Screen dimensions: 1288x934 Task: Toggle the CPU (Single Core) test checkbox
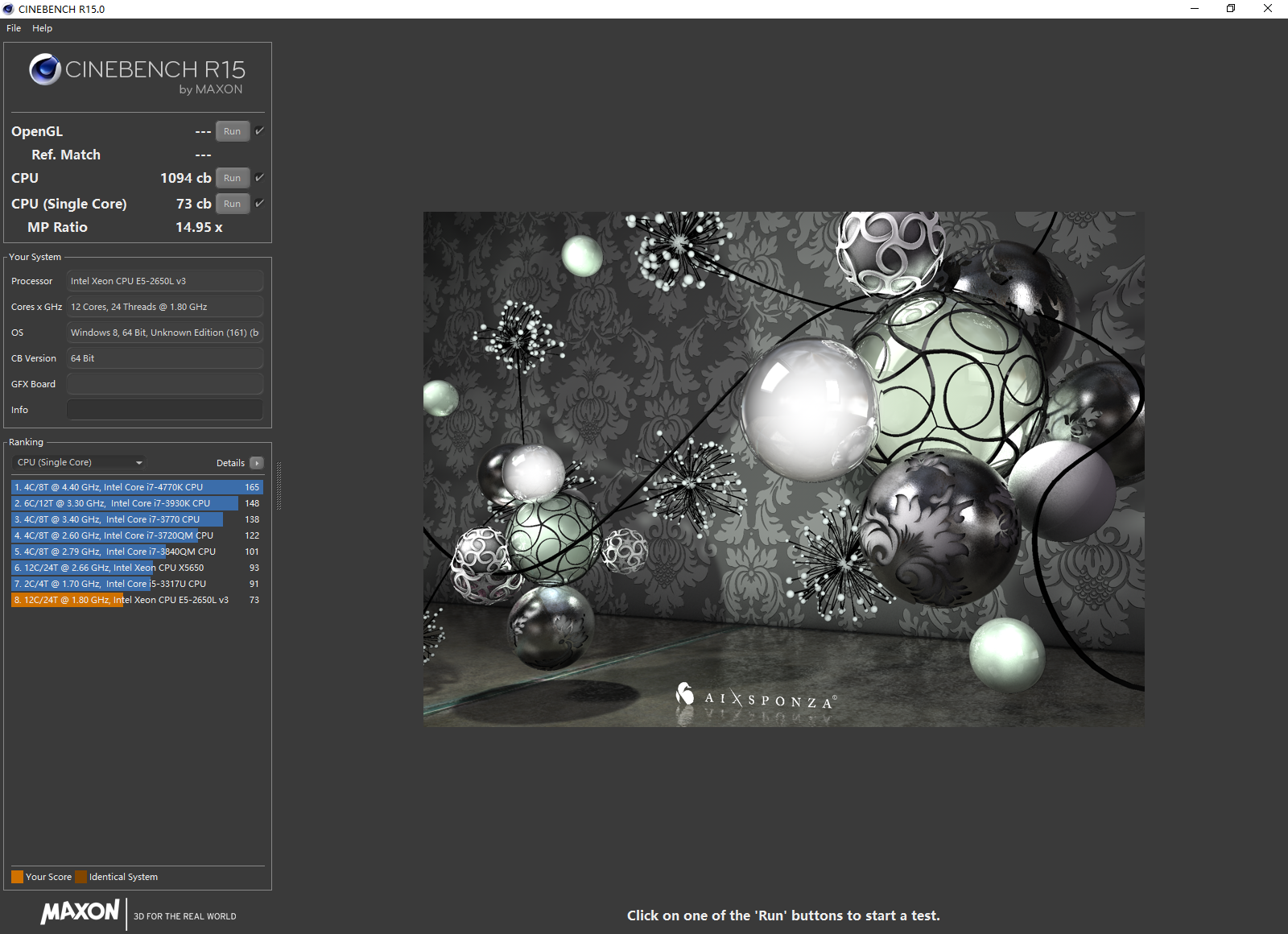(259, 203)
